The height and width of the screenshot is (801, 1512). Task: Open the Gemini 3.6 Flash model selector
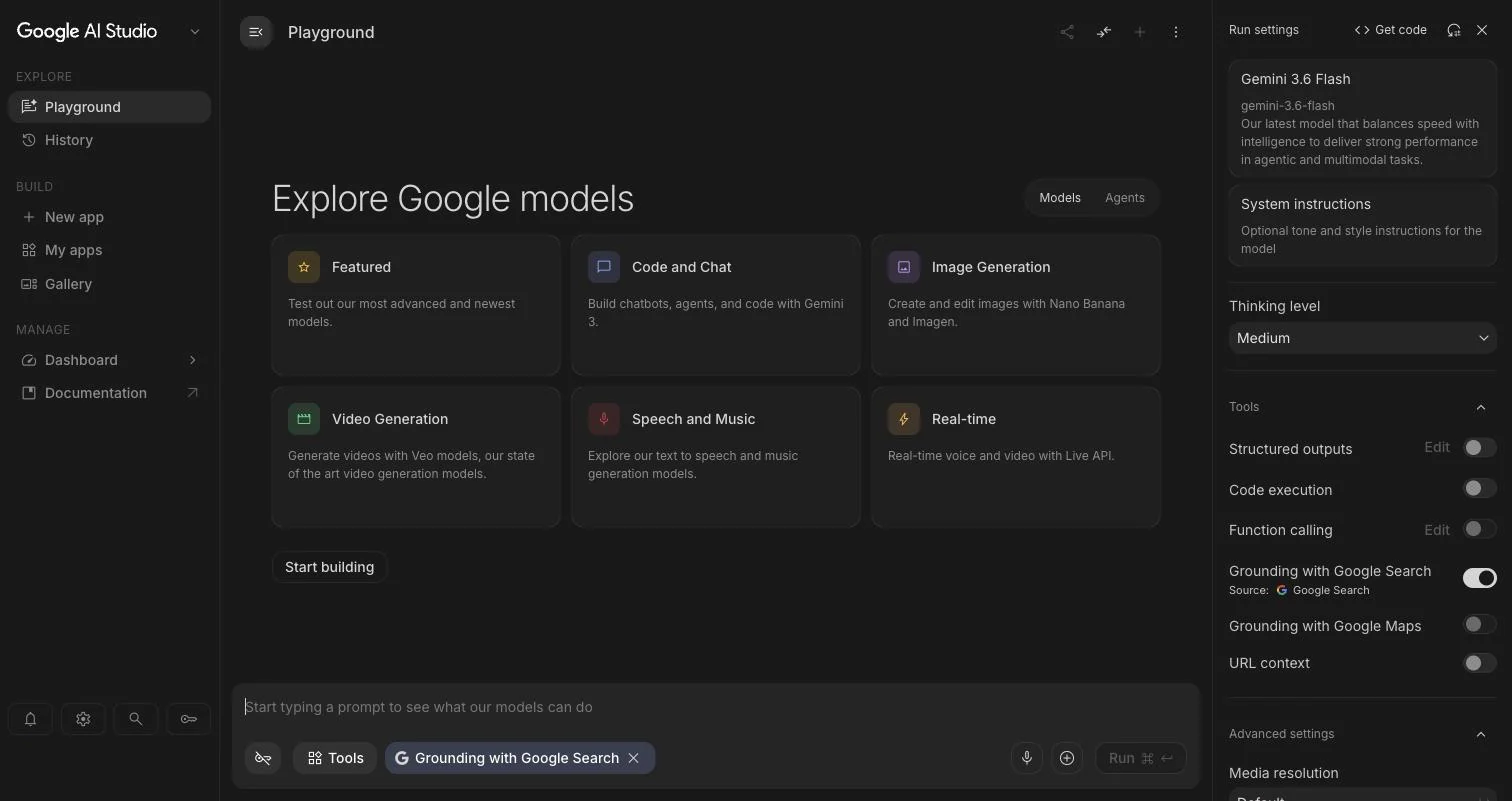(1362, 118)
